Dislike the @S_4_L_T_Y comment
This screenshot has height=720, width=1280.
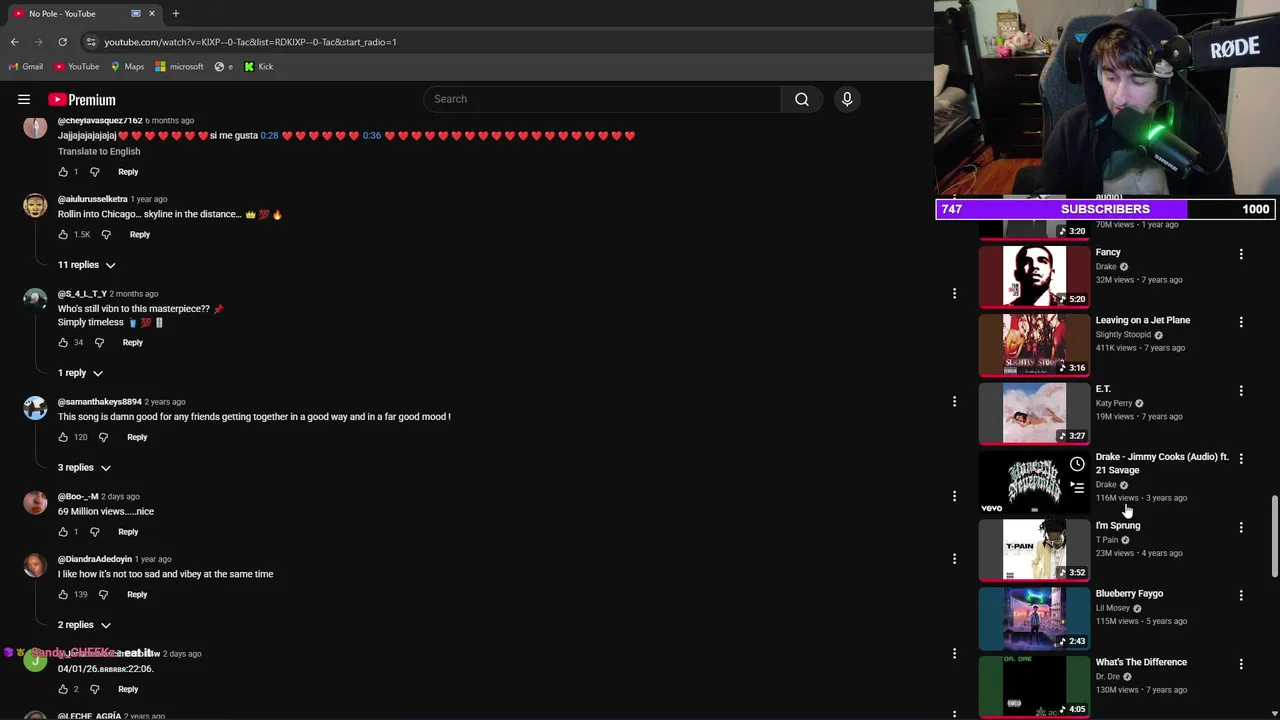[99, 342]
